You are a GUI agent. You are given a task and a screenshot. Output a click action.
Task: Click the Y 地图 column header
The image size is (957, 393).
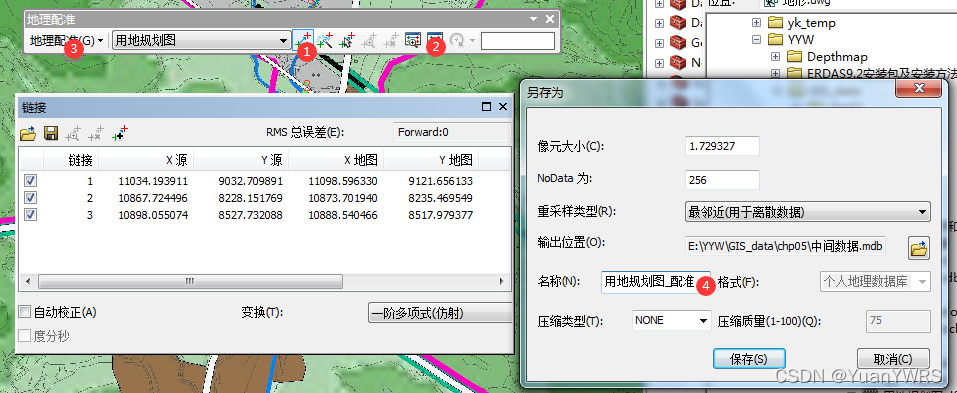(432, 160)
